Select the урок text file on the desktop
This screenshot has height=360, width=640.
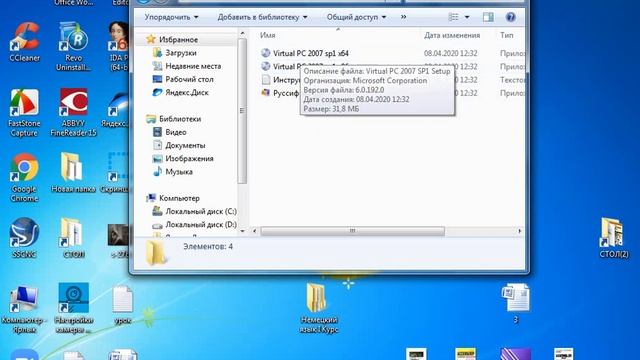click(x=122, y=304)
